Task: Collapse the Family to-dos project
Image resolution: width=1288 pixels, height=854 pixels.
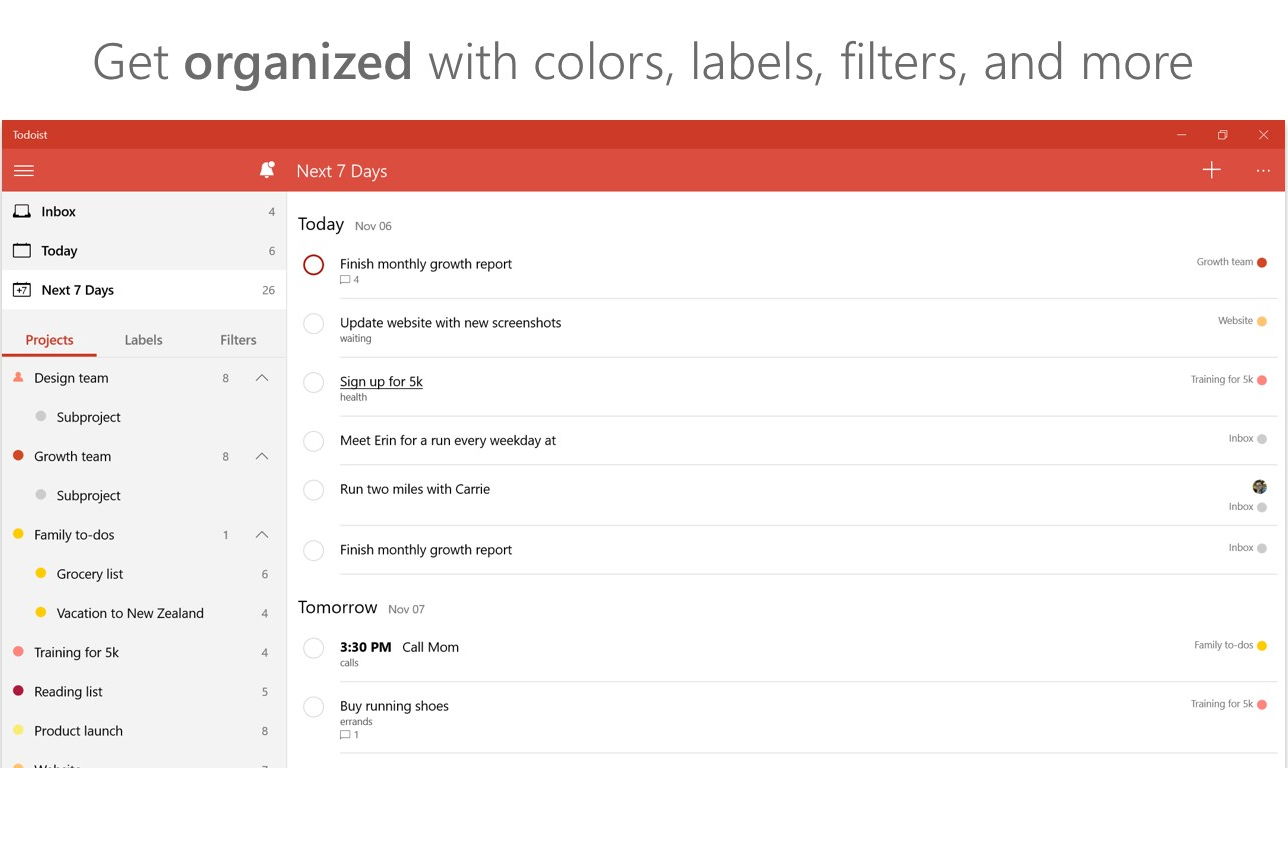Action: click(x=262, y=535)
